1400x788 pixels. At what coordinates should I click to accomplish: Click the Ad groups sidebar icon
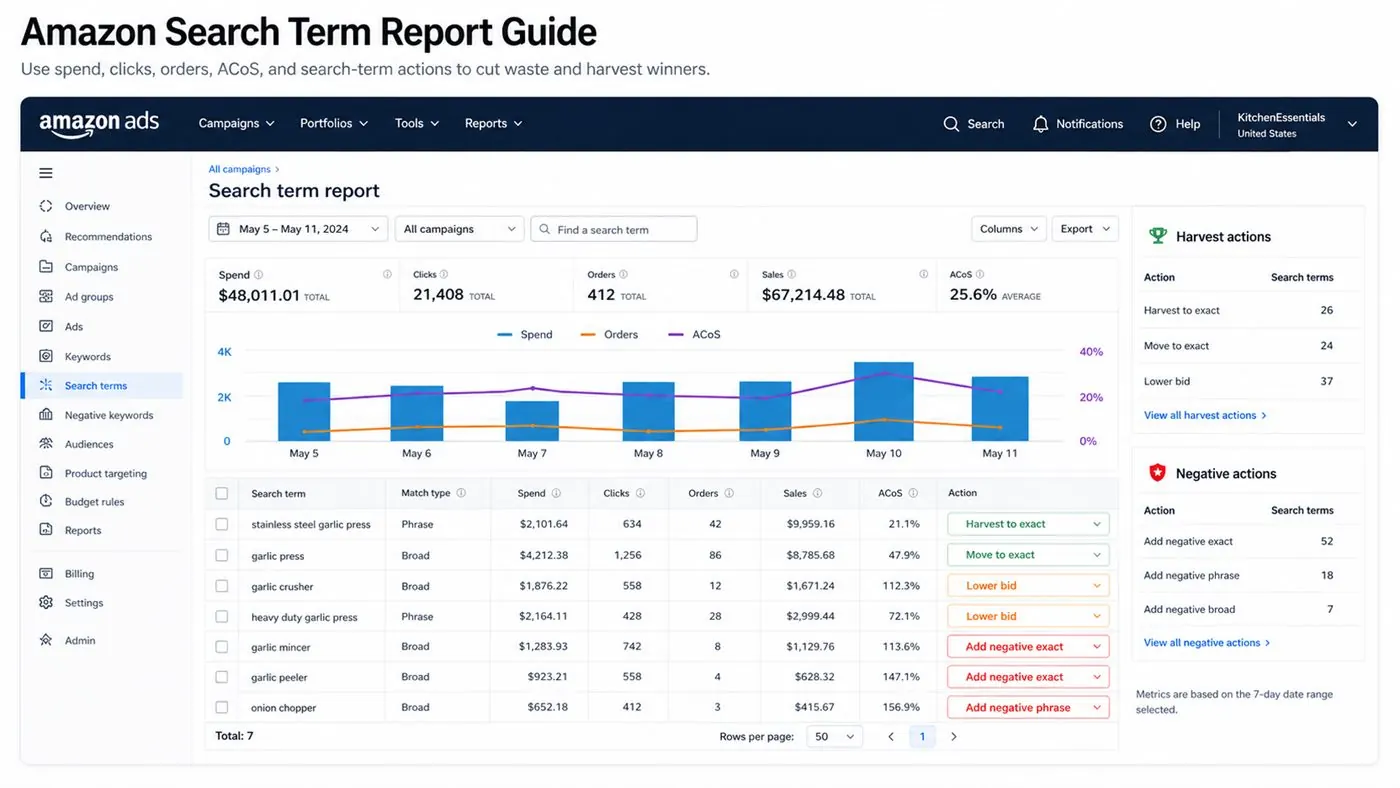46,297
